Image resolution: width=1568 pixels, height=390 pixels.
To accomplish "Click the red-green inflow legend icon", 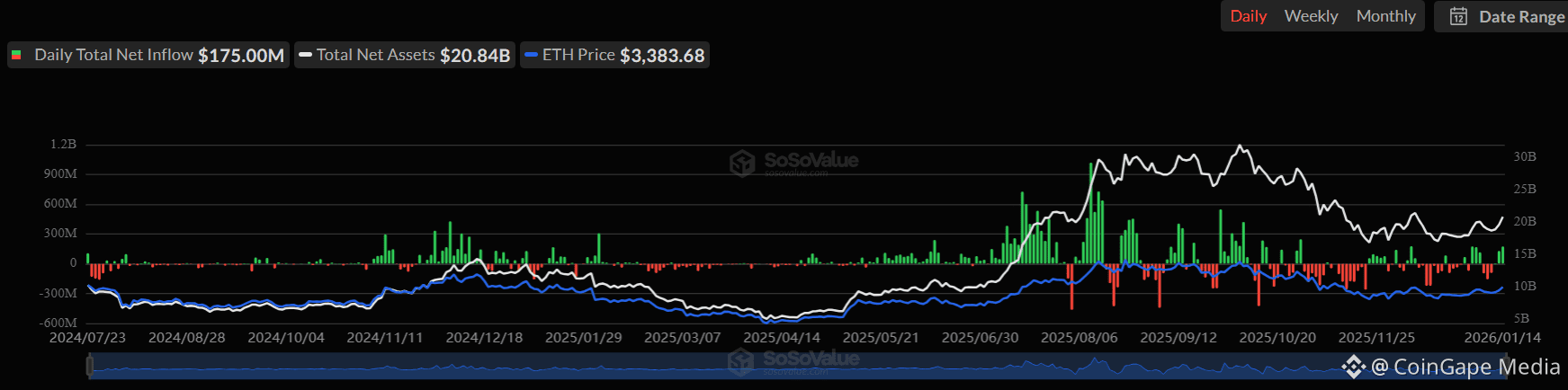I will tap(16, 55).
